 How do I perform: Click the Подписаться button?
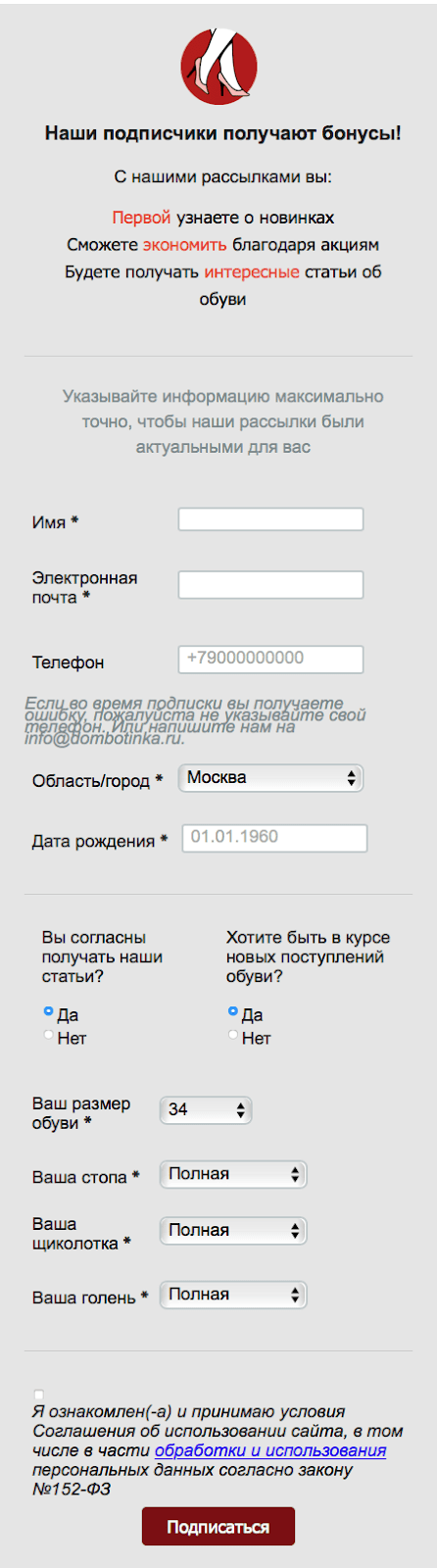point(218,1526)
